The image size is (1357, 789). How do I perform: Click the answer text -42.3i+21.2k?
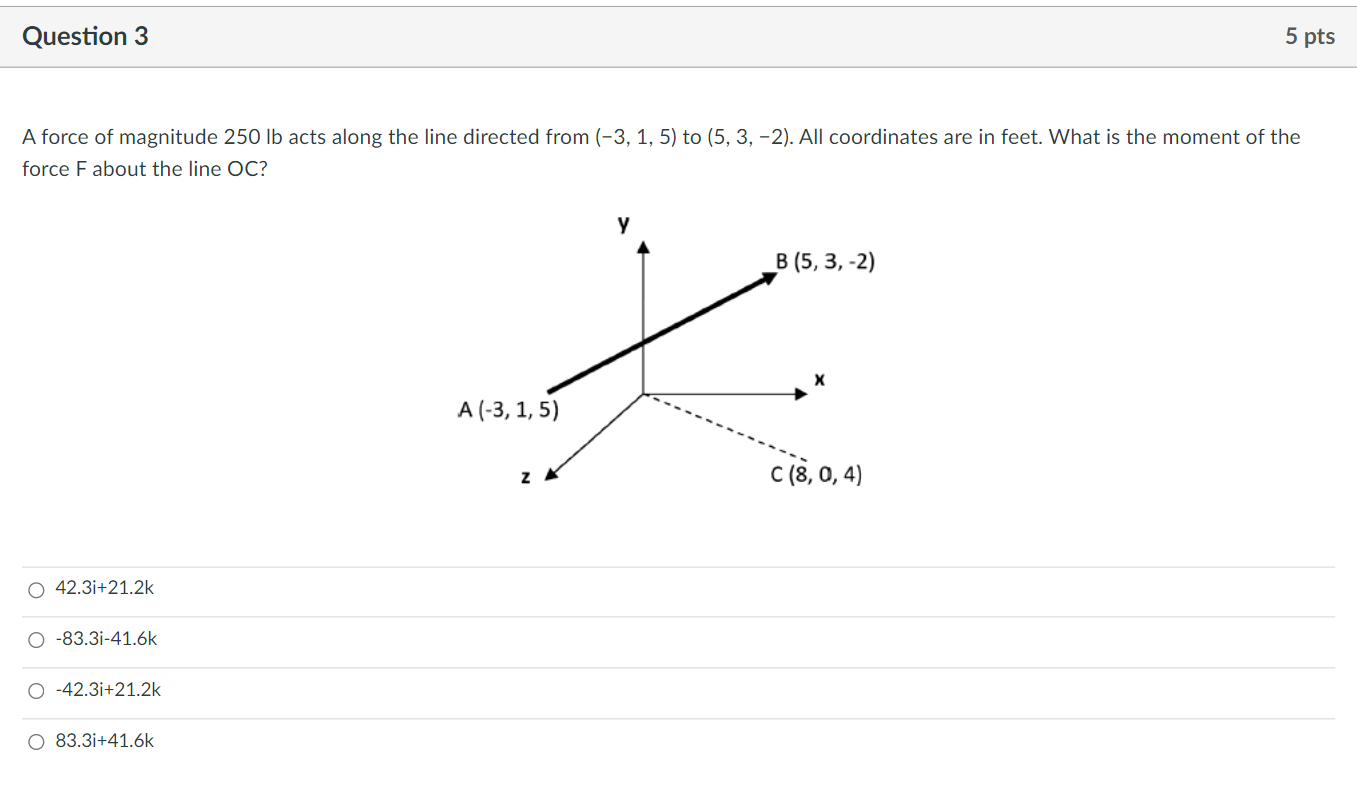pyautogui.click(x=108, y=689)
